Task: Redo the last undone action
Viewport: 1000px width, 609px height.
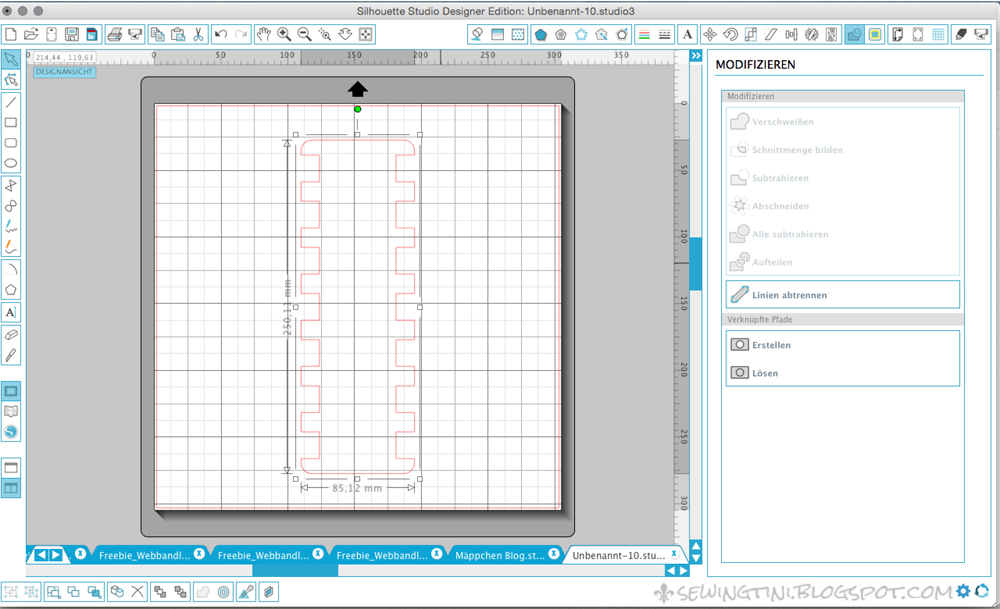Action: 241,34
